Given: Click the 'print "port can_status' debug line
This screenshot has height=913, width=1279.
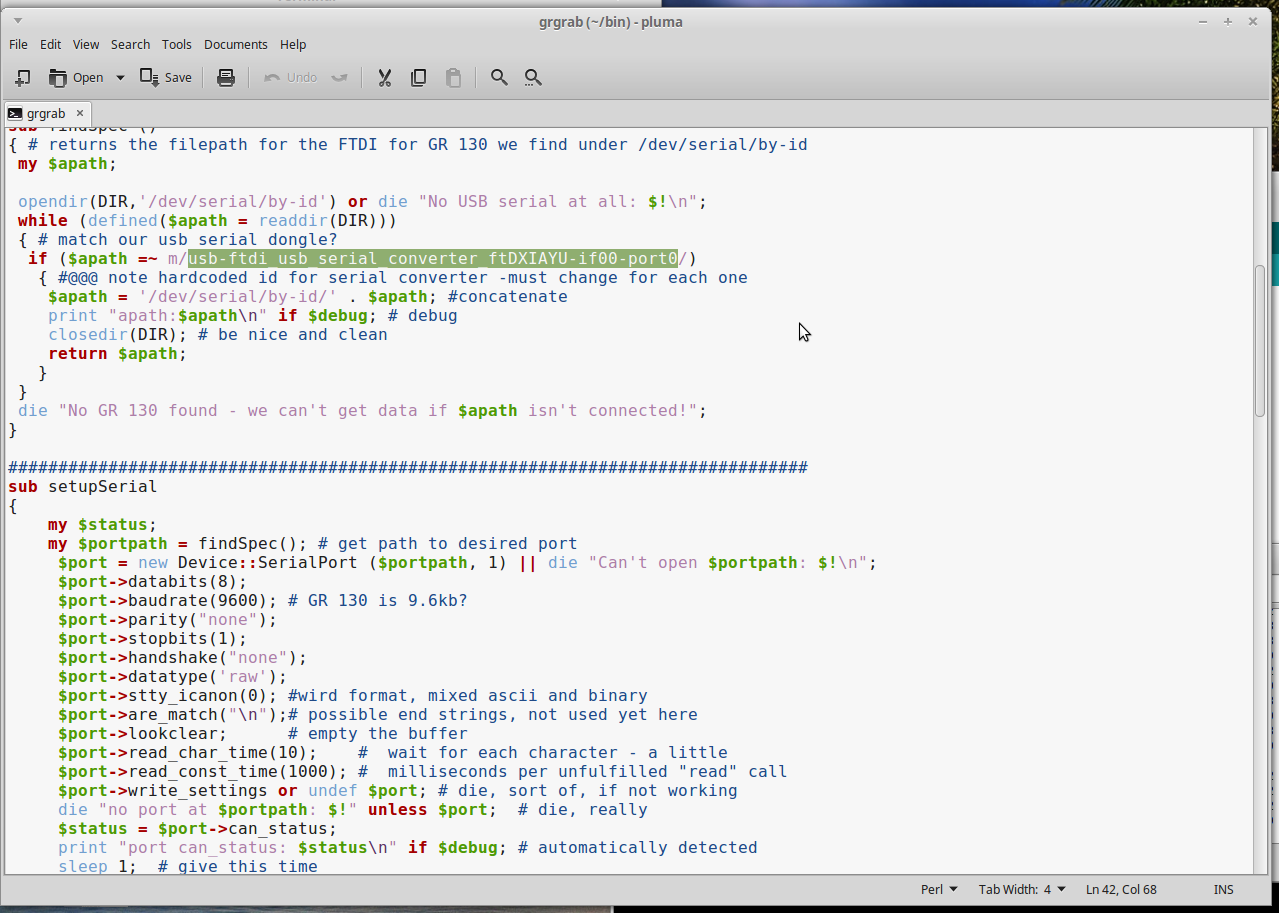Looking at the screenshot, I should tap(408, 848).
